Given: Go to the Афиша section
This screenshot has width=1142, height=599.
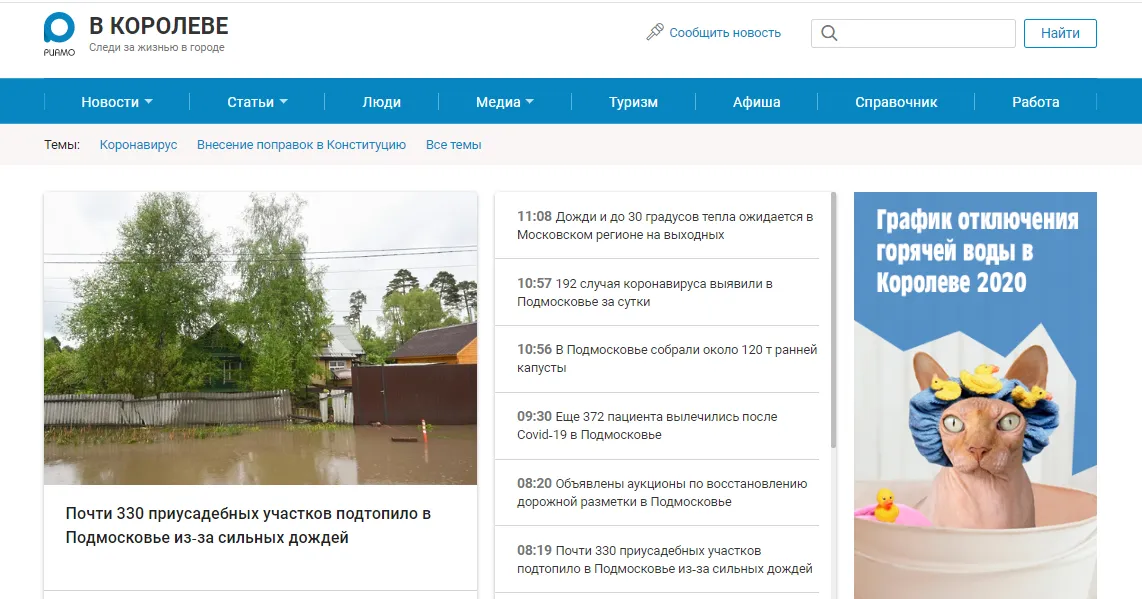Looking at the screenshot, I should [x=756, y=102].
